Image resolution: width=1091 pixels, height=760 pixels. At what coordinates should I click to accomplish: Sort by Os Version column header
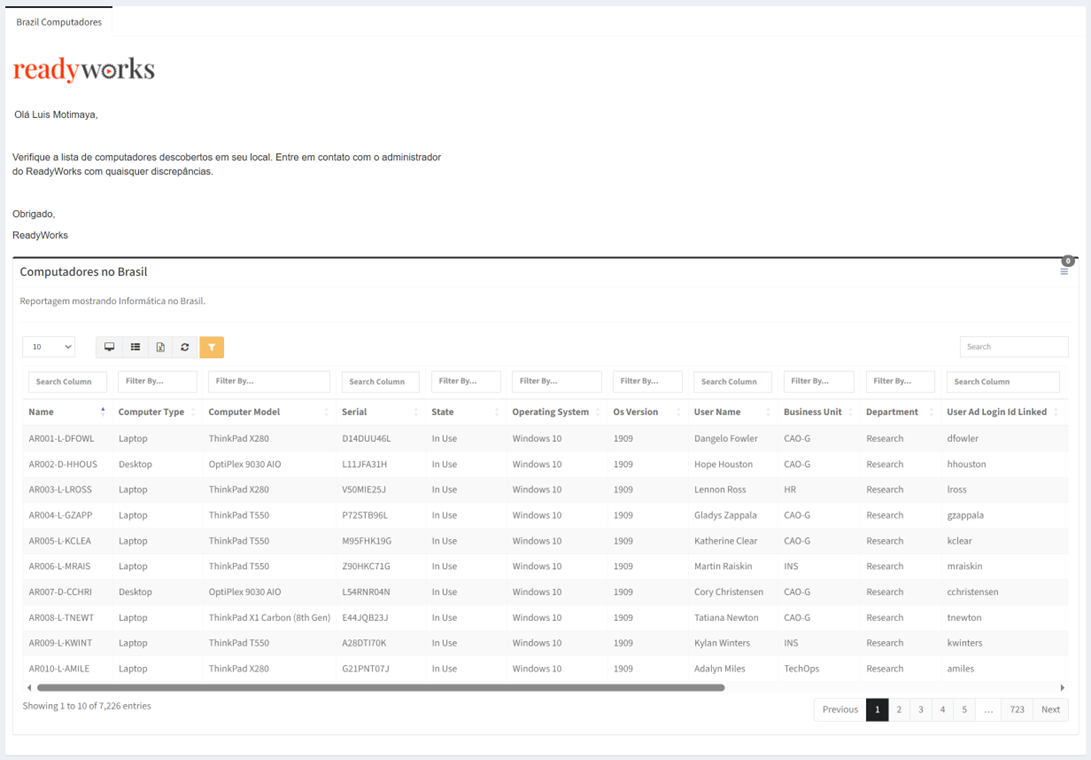pyautogui.click(x=647, y=412)
